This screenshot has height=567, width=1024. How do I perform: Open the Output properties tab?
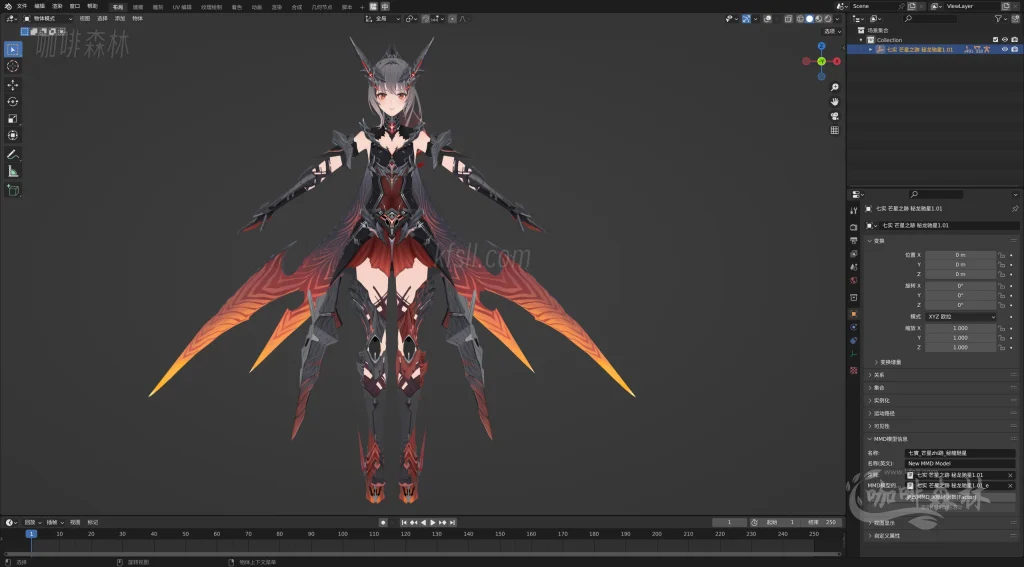[x=853, y=240]
